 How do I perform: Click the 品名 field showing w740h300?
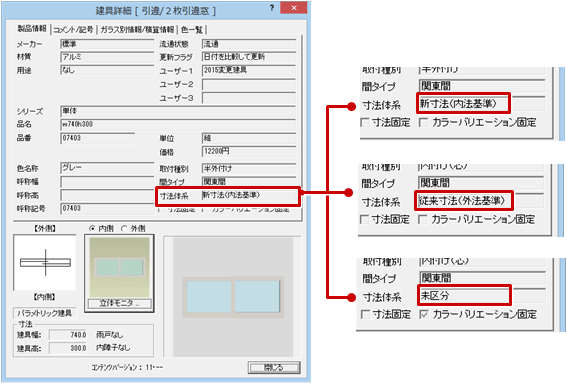178,124
